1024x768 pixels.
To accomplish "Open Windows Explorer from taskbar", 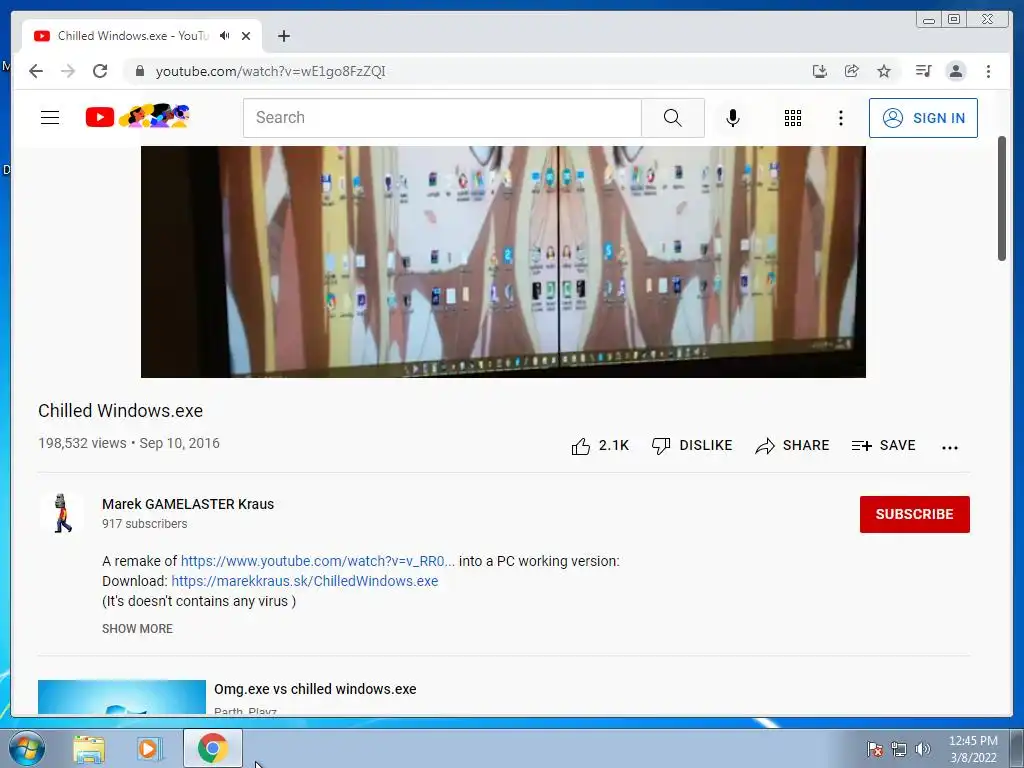I will [89, 748].
